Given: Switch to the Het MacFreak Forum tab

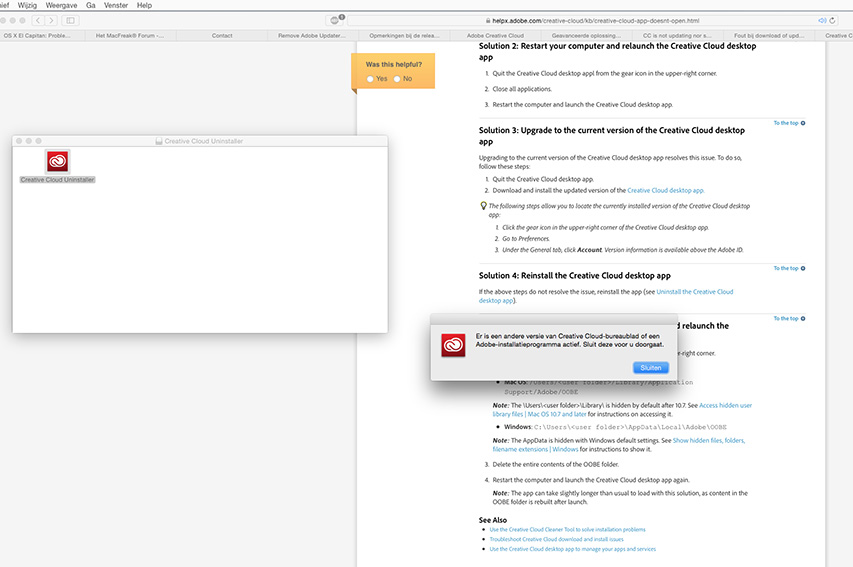Looking at the screenshot, I should 130,35.
